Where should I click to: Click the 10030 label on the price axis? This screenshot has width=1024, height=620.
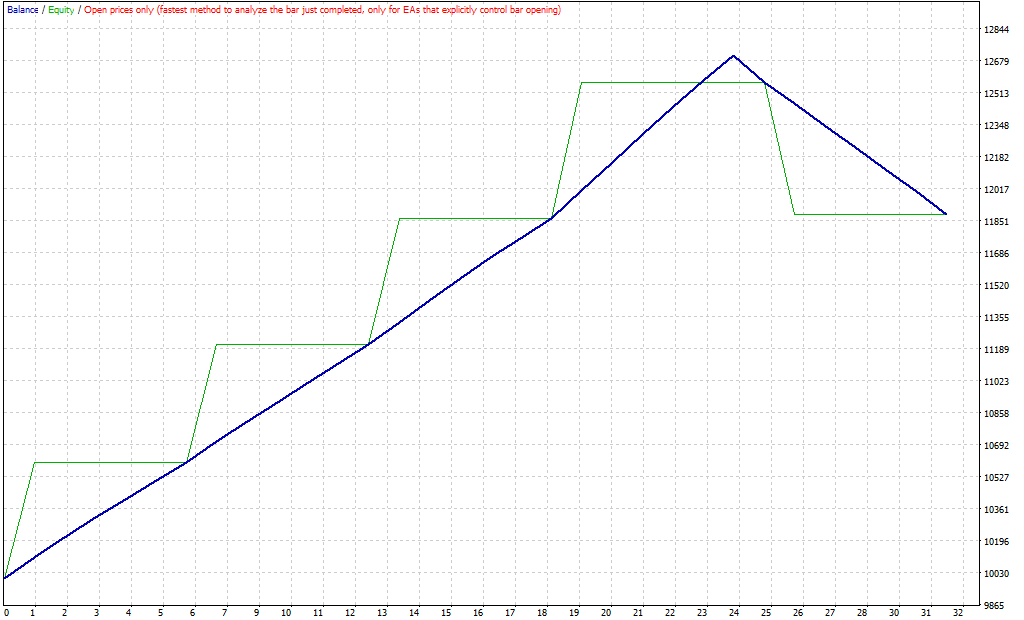(996, 574)
